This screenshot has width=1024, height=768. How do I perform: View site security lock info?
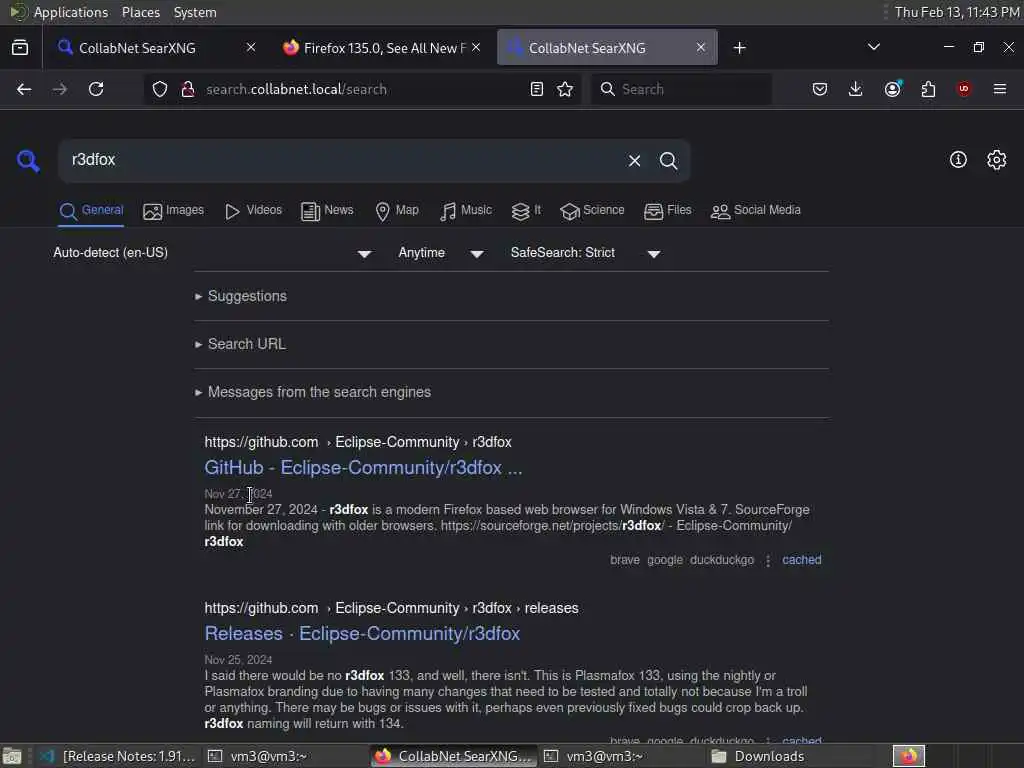(188, 89)
